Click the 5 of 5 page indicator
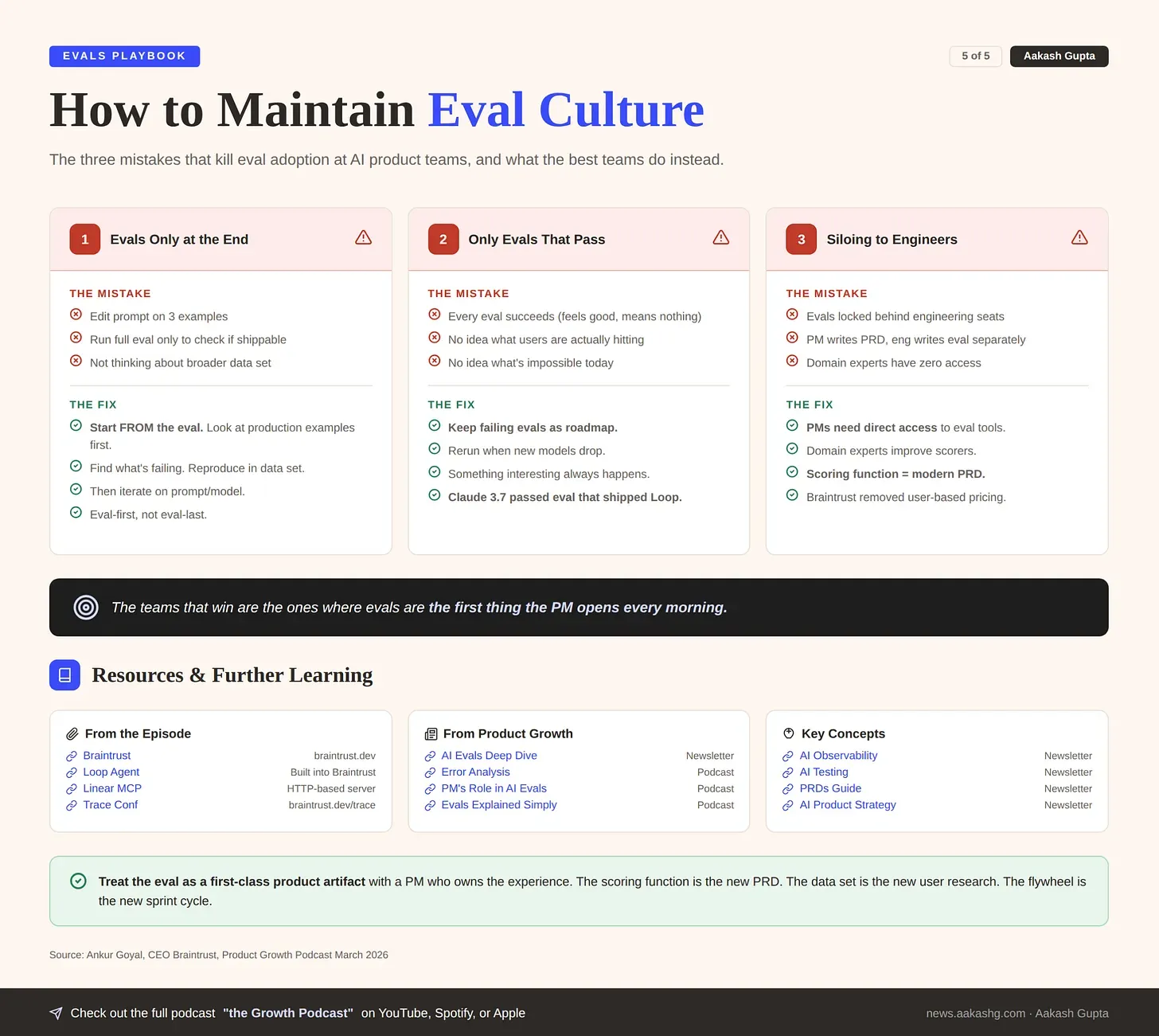The width and height of the screenshot is (1159, 1036). click(x=975, y=56)
